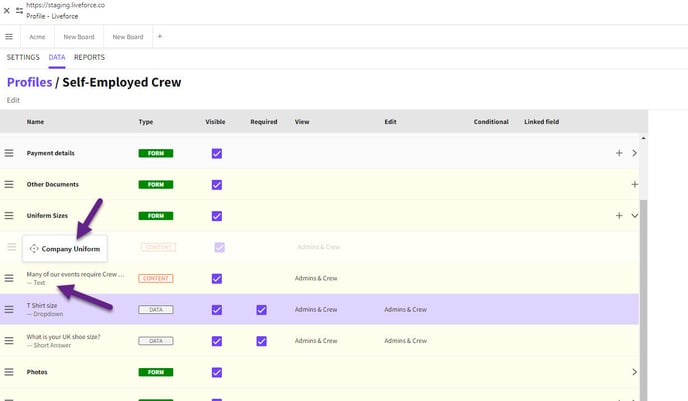Grab drag handle for T Shirt size row
Viewport: 688px width, 401px height.
tap(9, 309)
